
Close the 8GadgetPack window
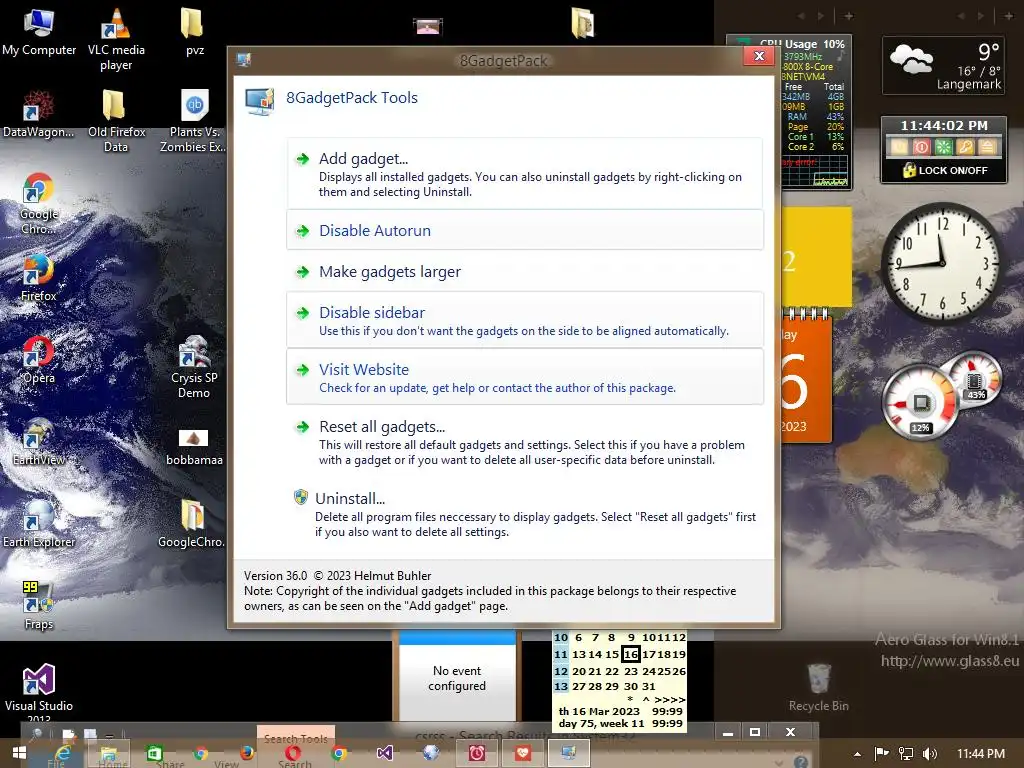759,56
